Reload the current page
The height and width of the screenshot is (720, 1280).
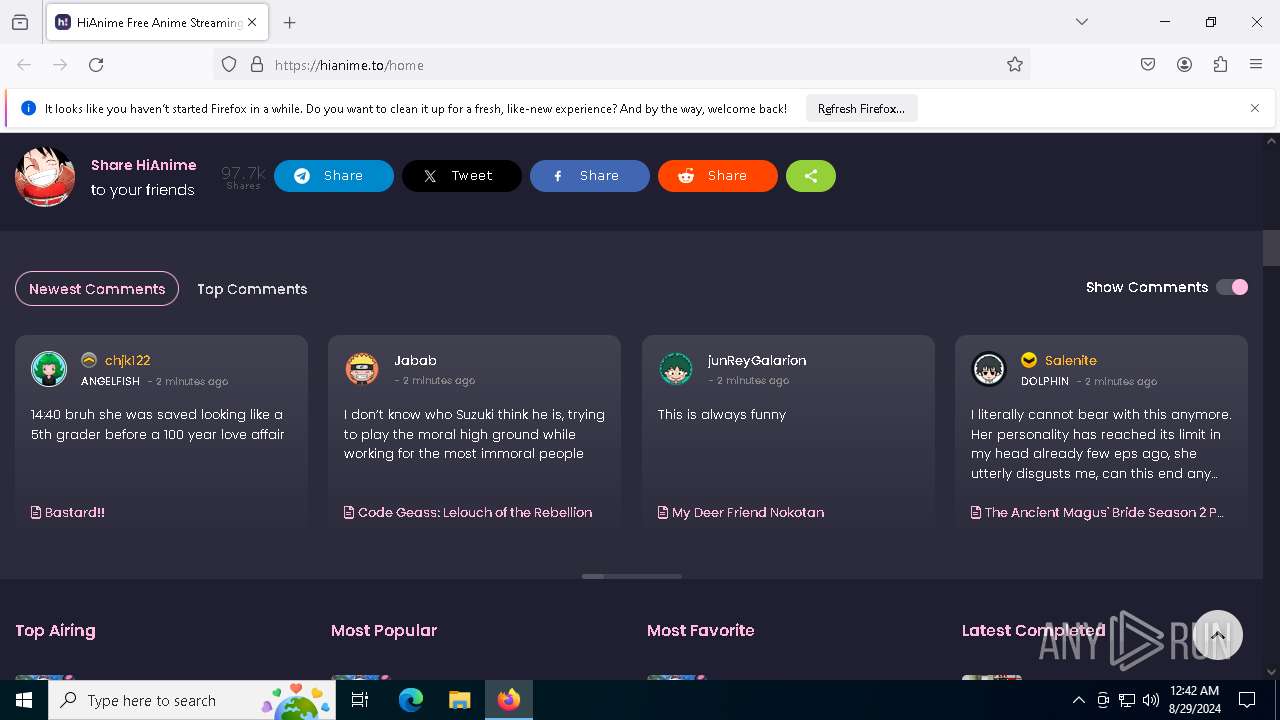click(x=96, y=65)
